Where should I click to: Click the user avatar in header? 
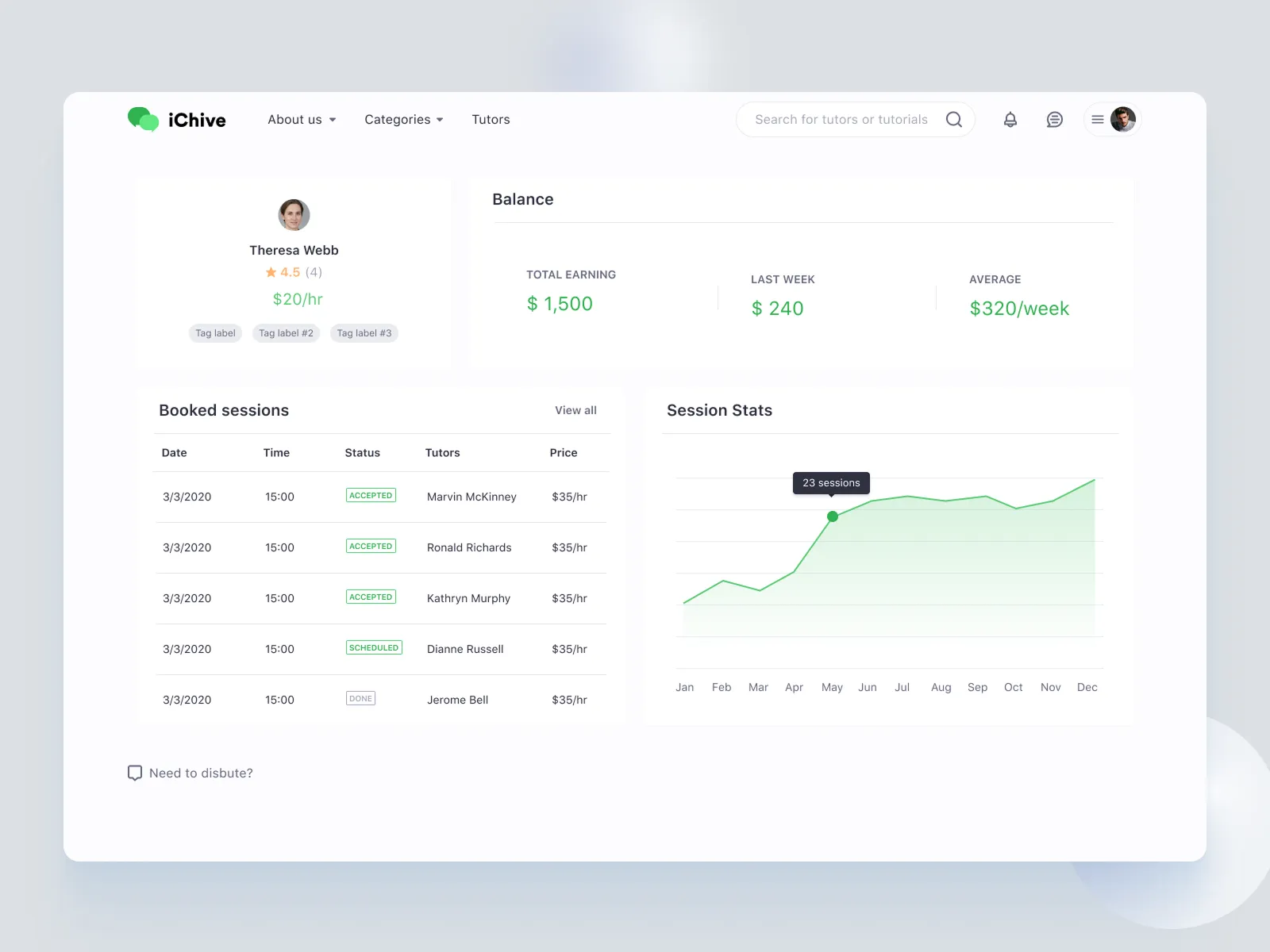pos(1123,120)
